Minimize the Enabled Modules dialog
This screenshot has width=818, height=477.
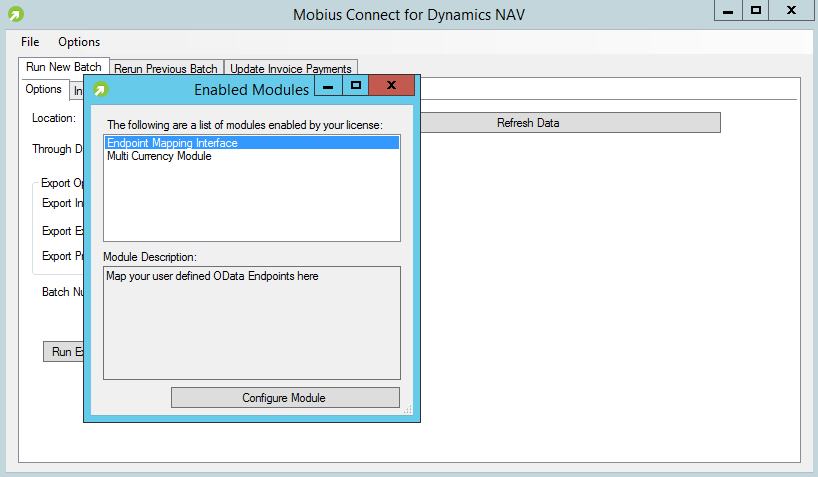[x=328, y=85]
